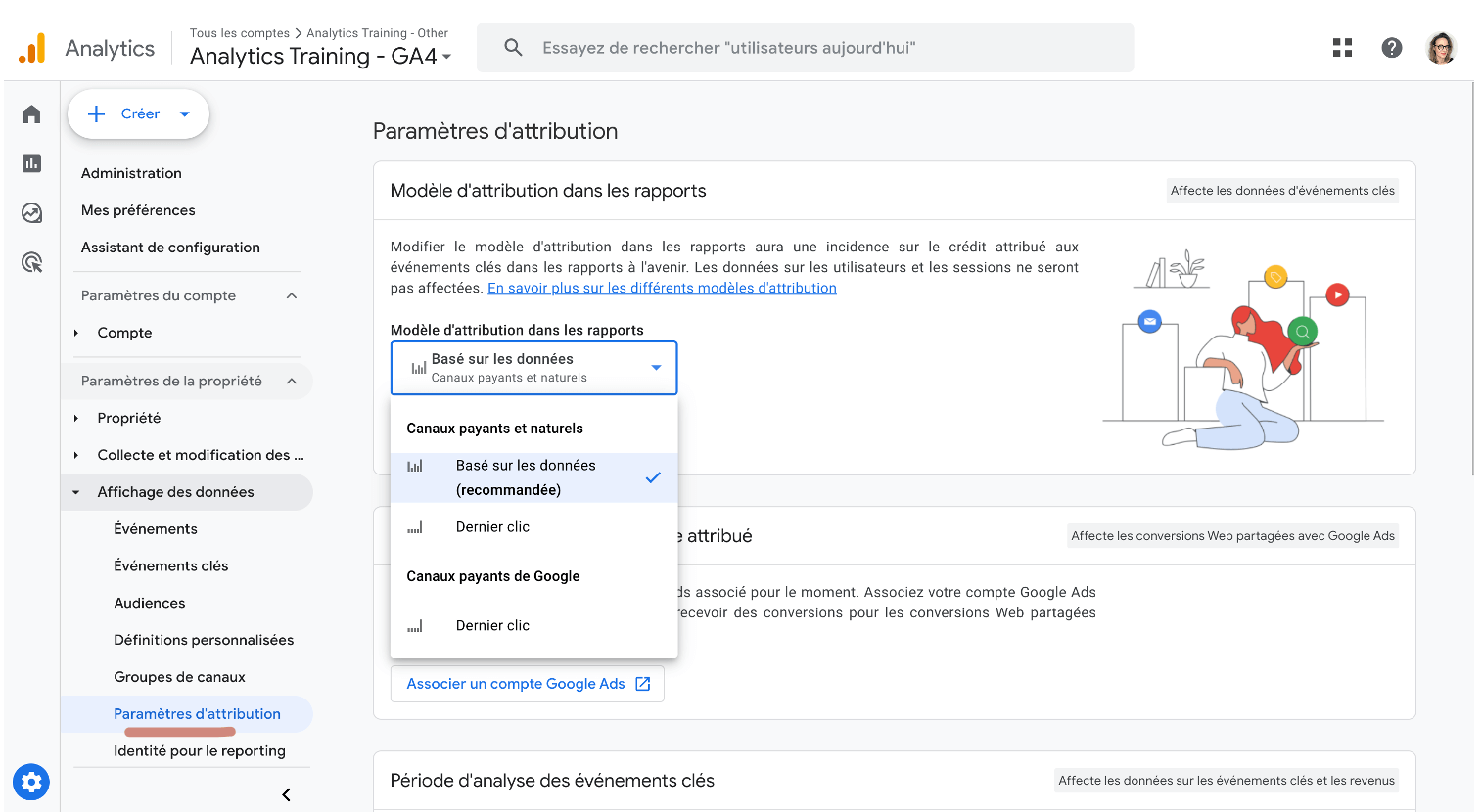Open the user profile avatar
The image size is (1482, 812).
[x=1441, y=48]
